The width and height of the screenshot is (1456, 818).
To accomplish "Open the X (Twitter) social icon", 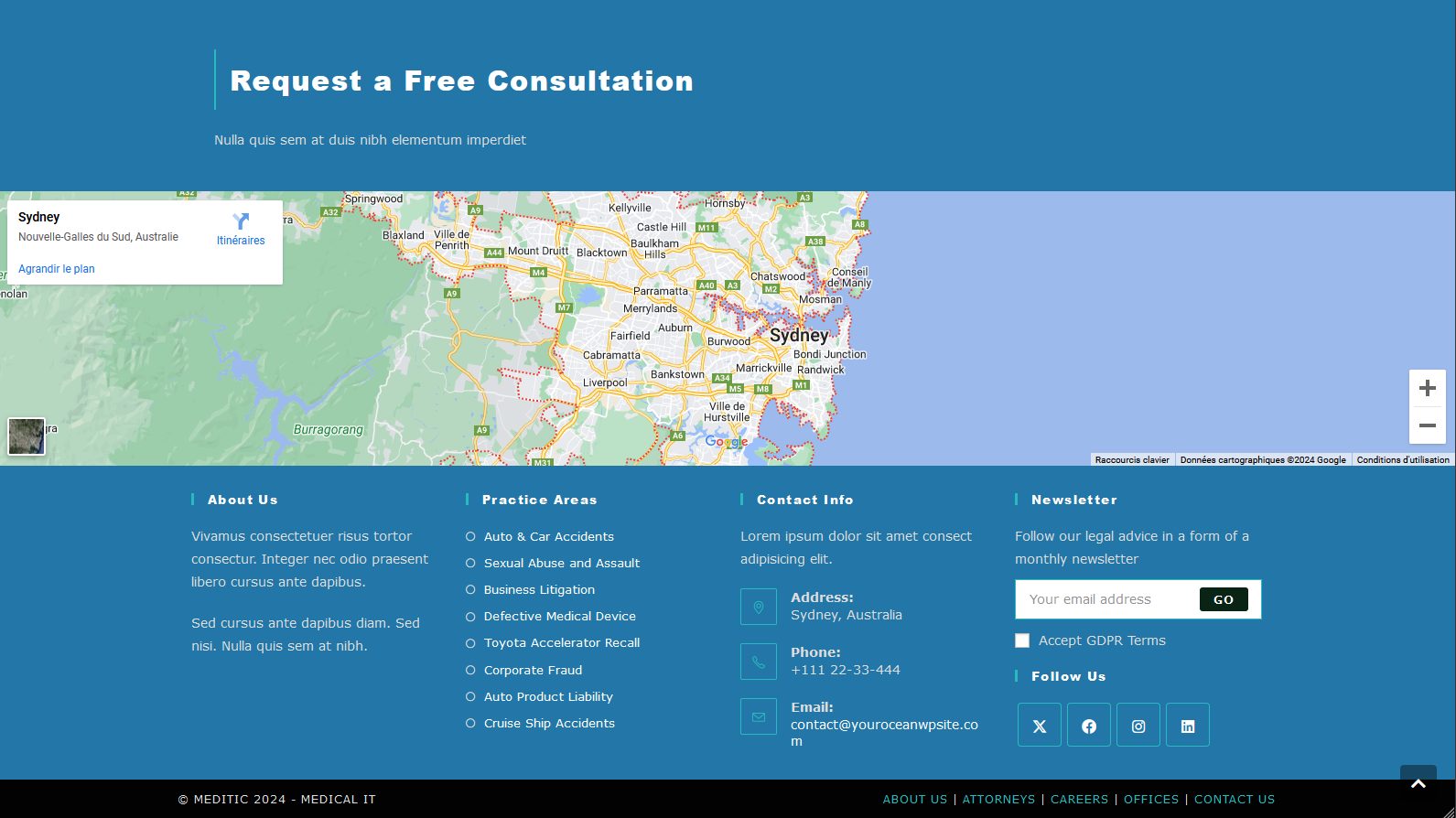I will pyautogui.click(x=1040, y=726).
